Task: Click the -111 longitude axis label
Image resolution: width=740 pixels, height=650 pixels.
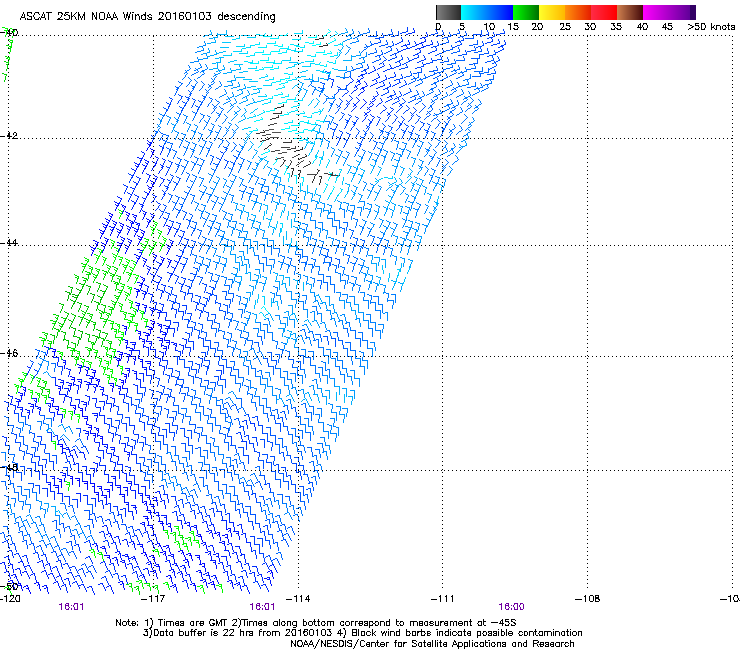Action: click(x=443, y=599)
